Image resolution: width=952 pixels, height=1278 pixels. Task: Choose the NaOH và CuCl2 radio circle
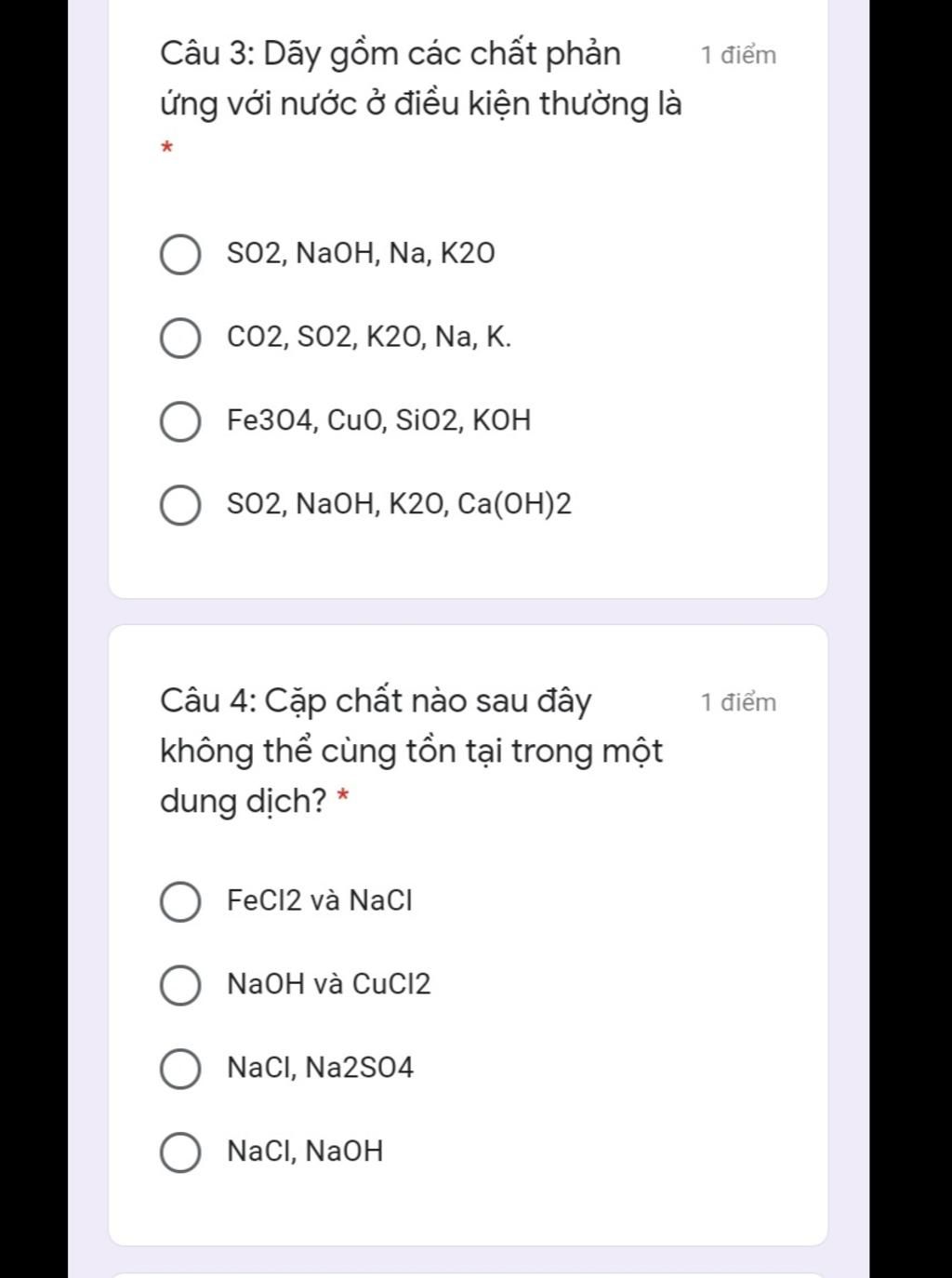180,986
